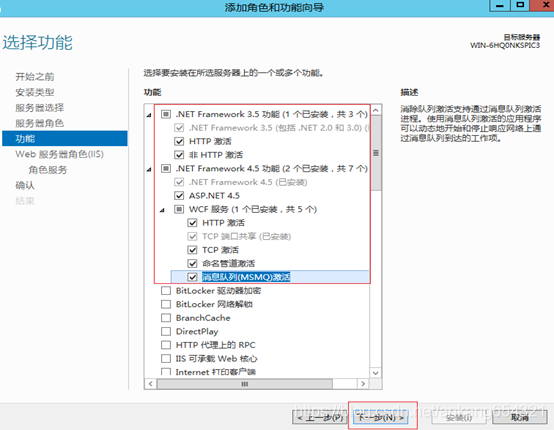The height and width of the screenshot is (430, 554).
Task: Toggle 命名管道激活 checkbox
Action: coord(192,263)
